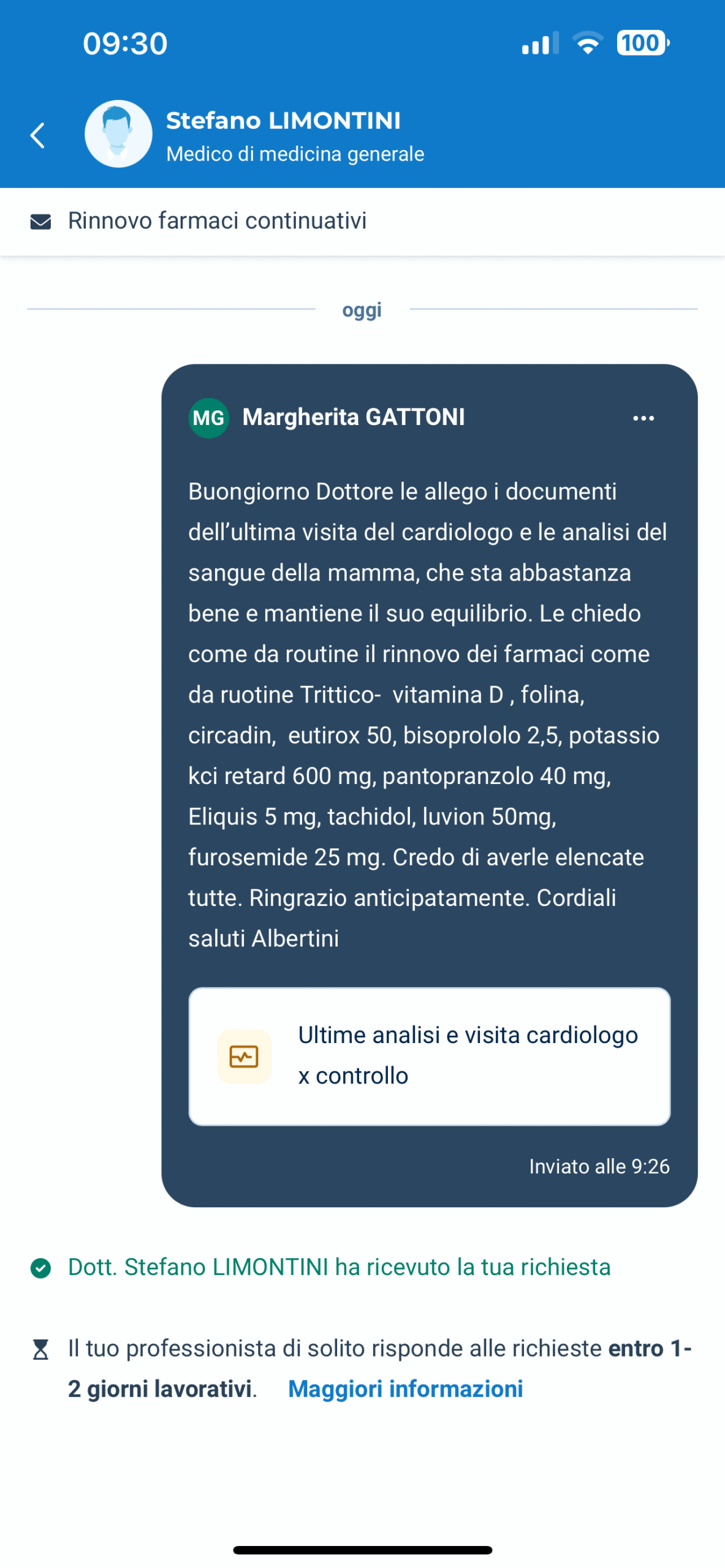The image size is (725, 1568).
Task: Tap the doctor name Stefano LIMONTINI header
Action: [x=283, y=121]
